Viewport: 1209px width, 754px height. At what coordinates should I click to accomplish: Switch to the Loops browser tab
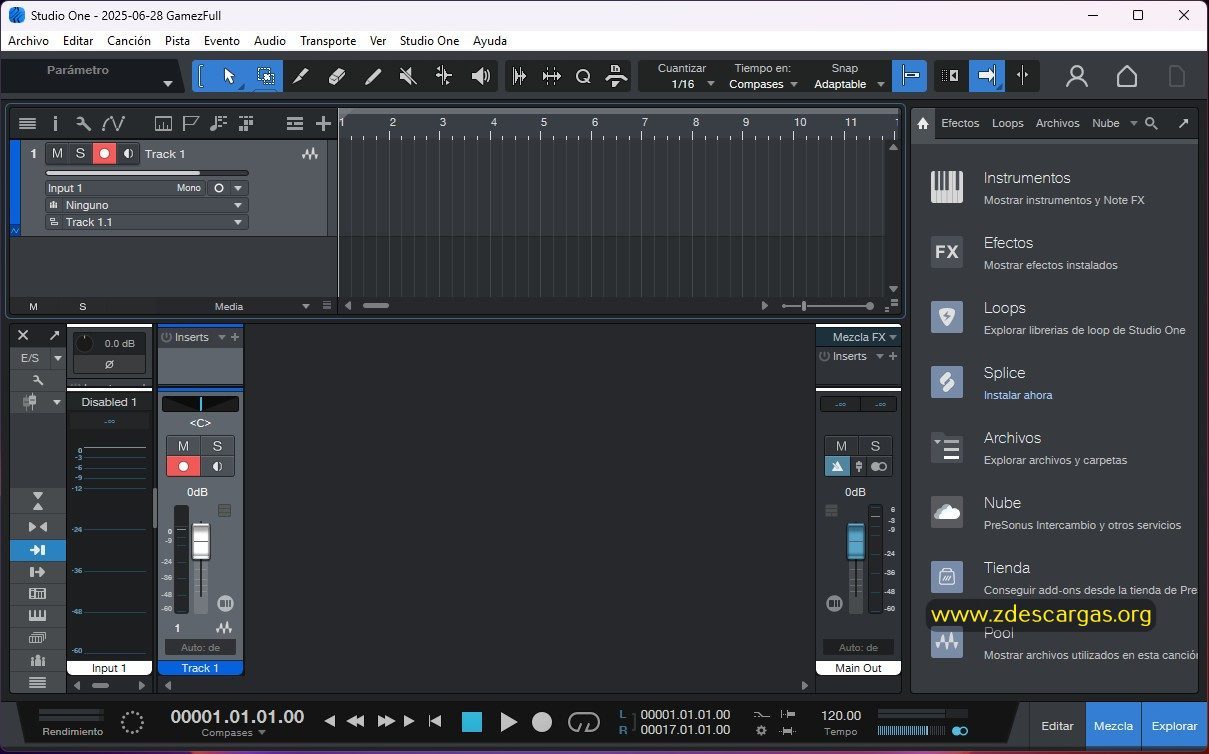click(1007, 123)
